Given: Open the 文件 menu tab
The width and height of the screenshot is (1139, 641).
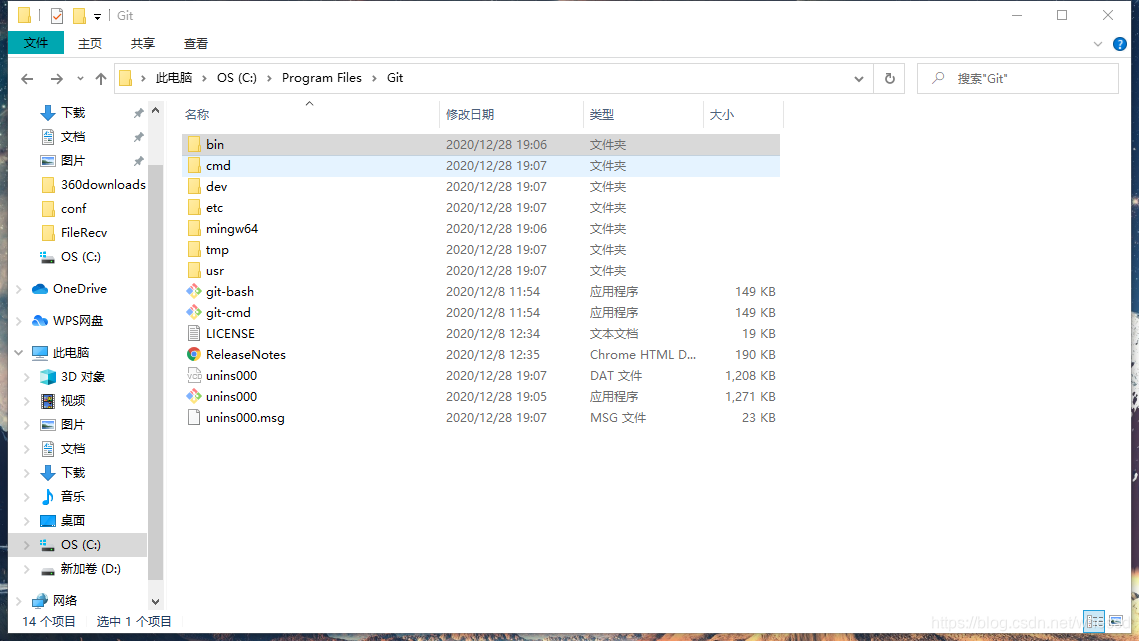Looking at the screenshot, I should point(36,44).
